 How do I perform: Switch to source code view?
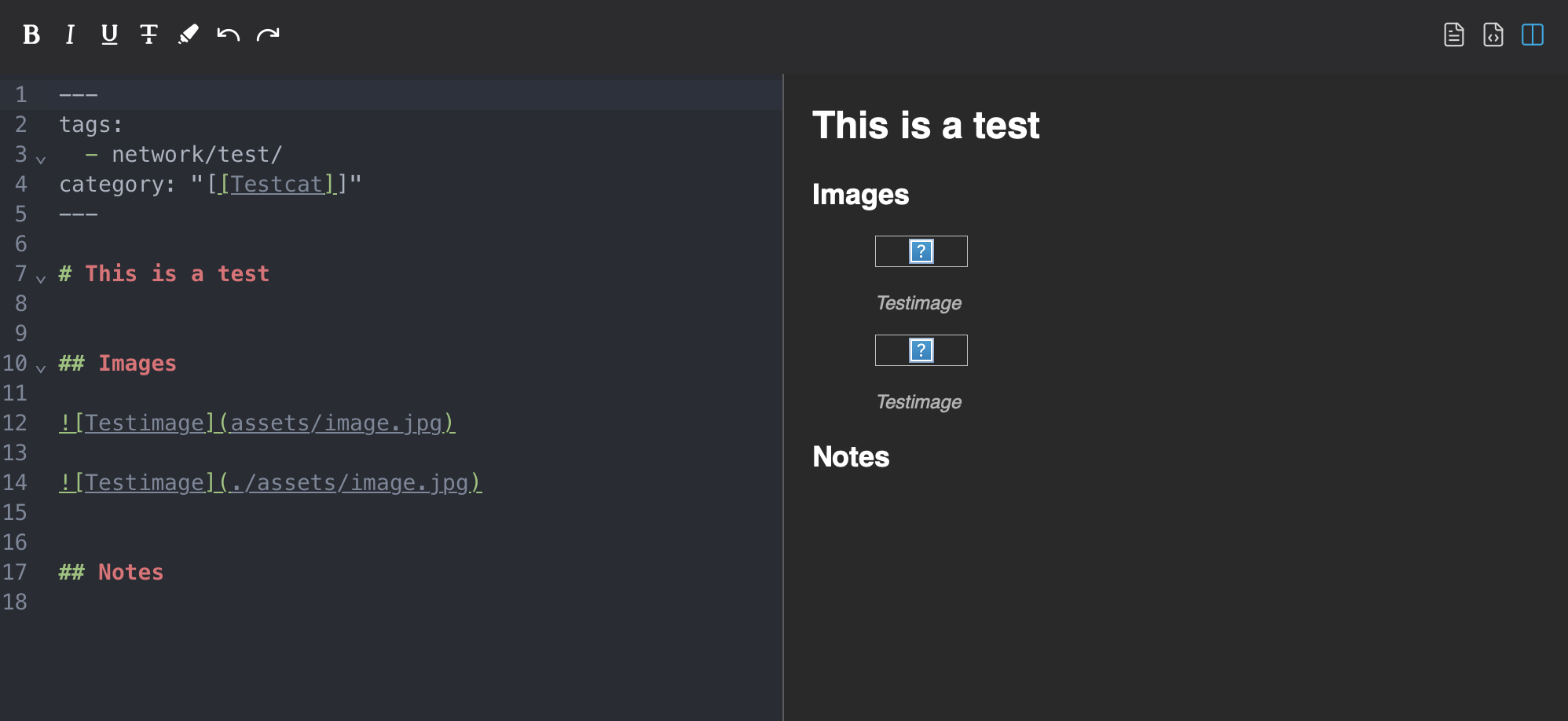[x=1493, y=35]
